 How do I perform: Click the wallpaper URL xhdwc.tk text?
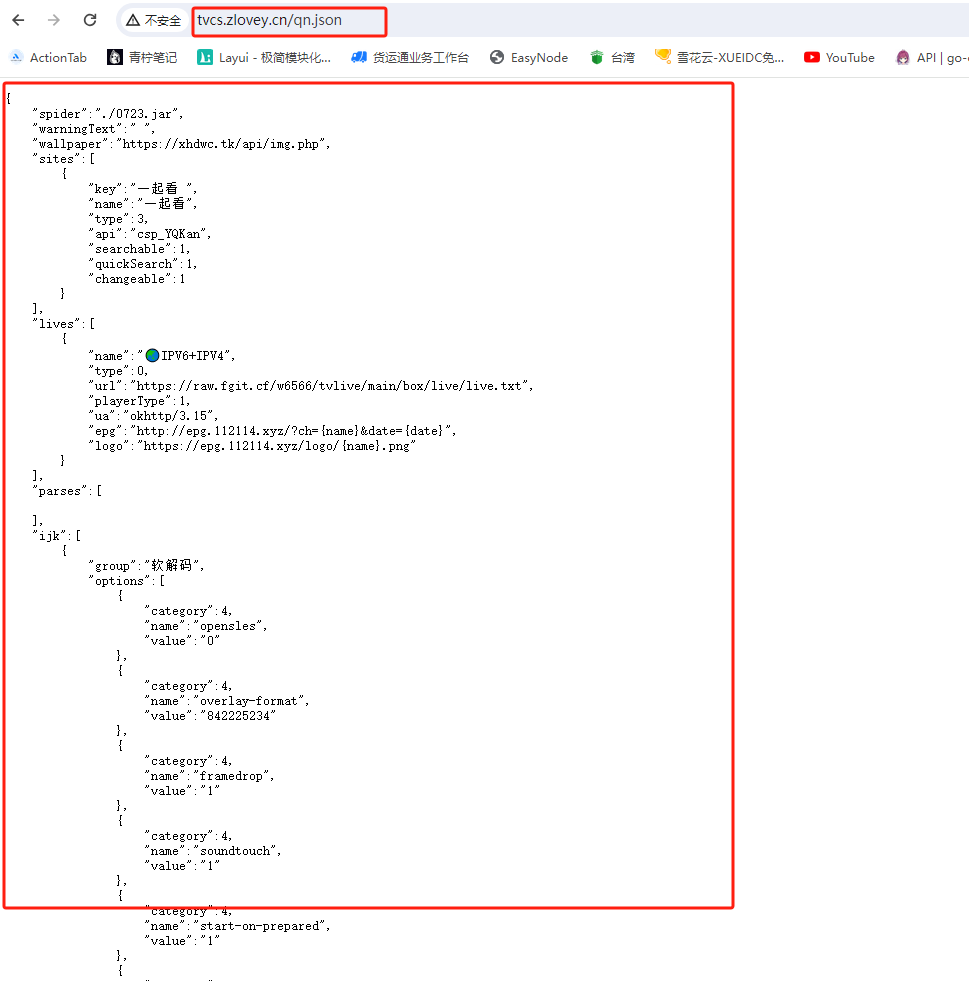coord(222,144)
